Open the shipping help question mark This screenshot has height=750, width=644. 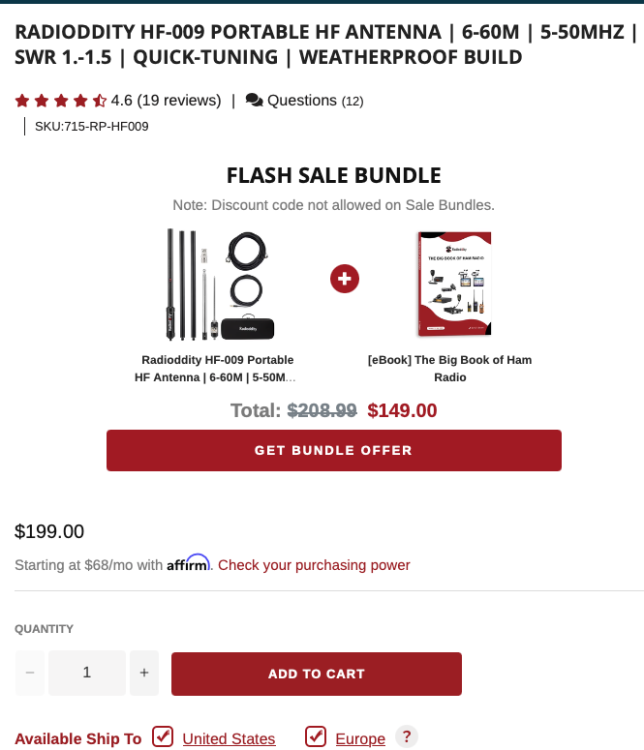(406, 737)
